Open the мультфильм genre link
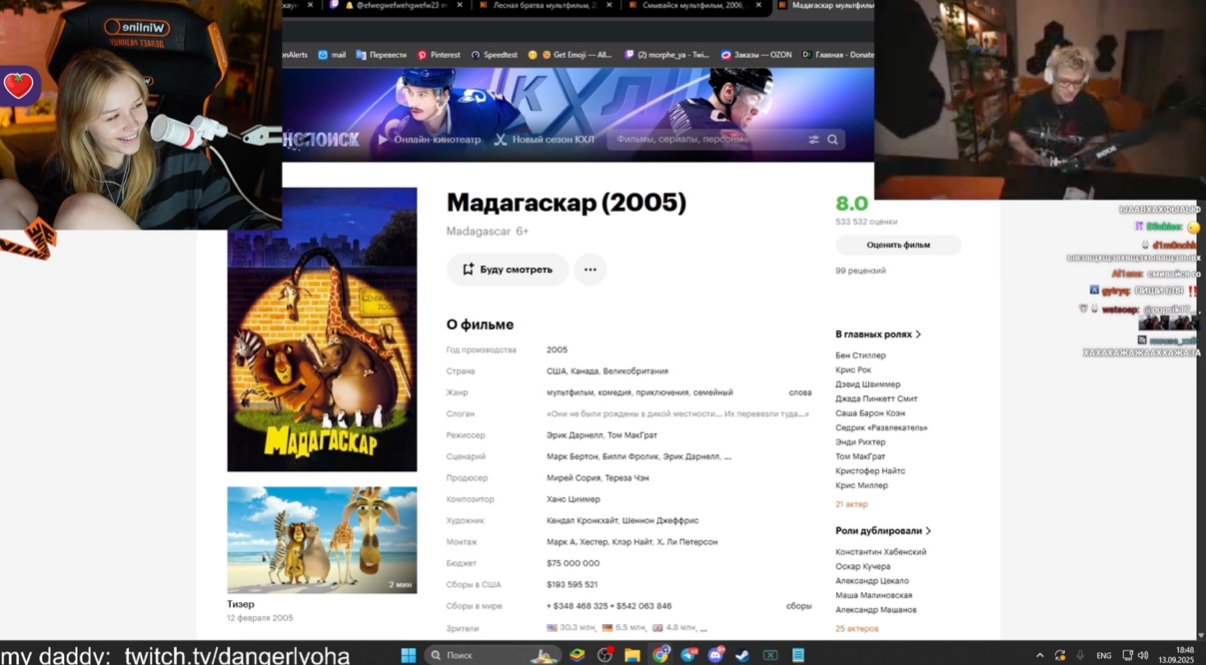The image size is (1206, 665). coord(570,393)
